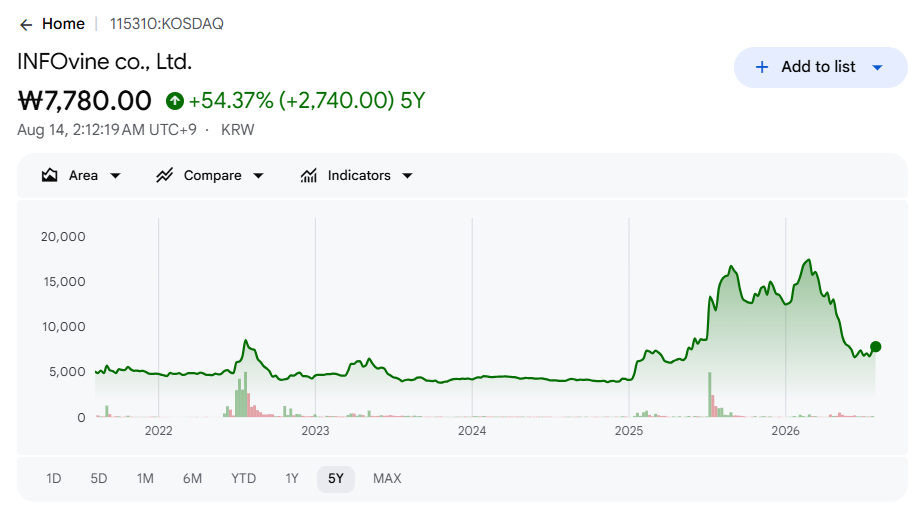Open the Compare dropdown arrow
Image resolution: width=912 pixels, height=509 pixels.
point(259,176)
